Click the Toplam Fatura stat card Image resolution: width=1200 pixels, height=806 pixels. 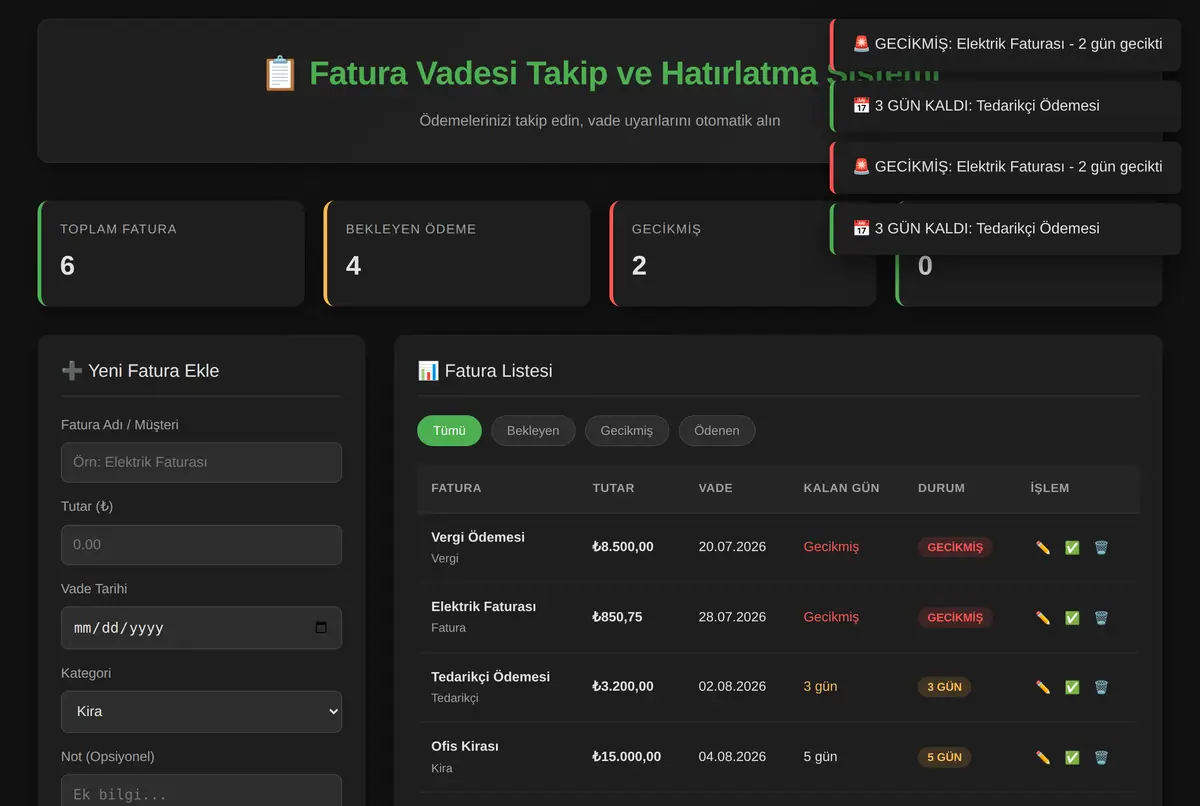point(171,254)
